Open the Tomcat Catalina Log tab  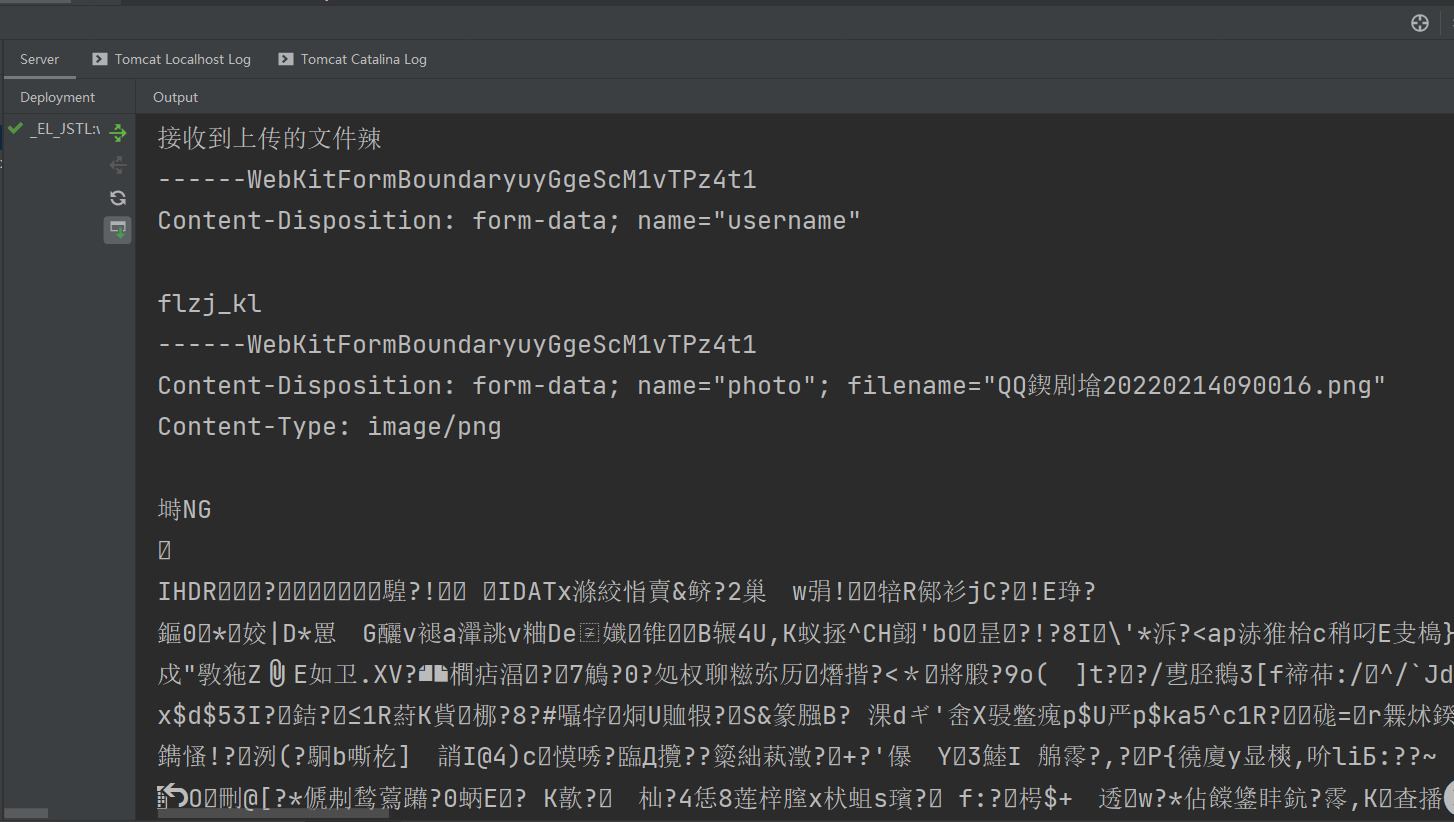click(353, 59)
